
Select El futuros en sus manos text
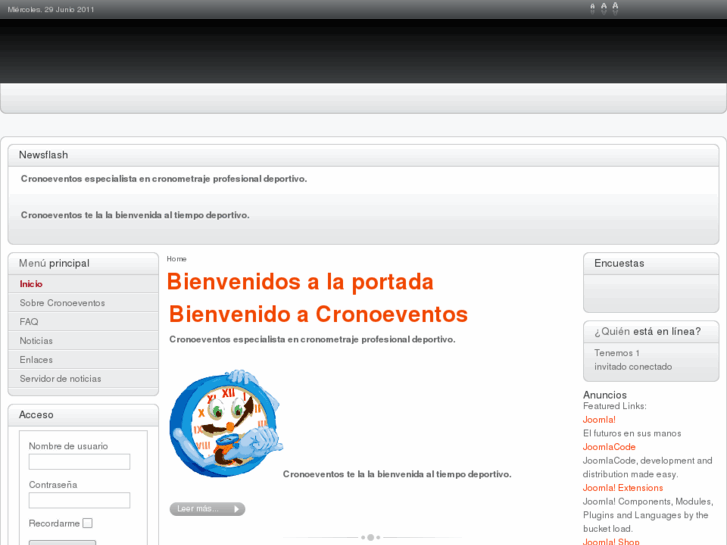pos(632,433)
